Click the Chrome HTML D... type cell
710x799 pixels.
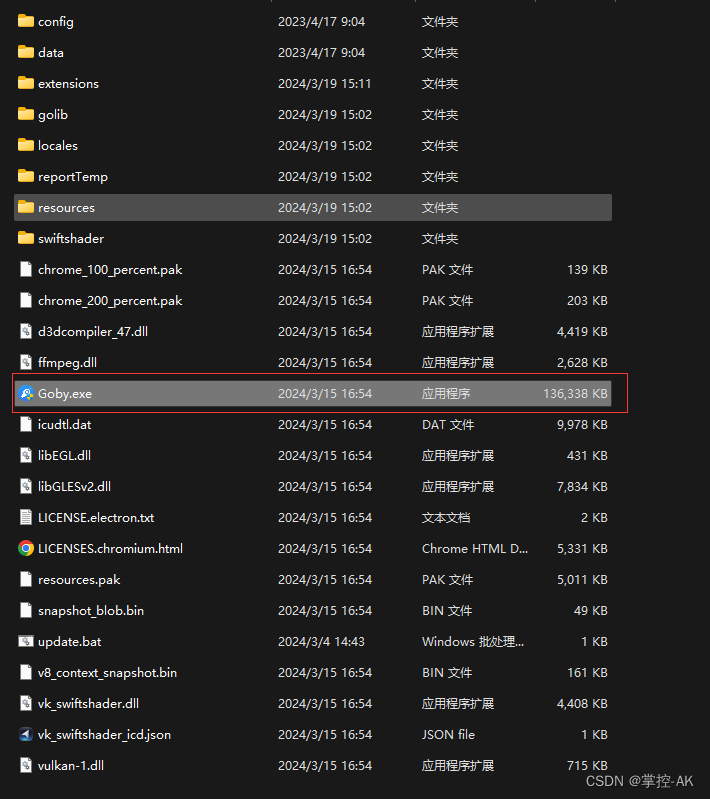[x=475, y=549]
